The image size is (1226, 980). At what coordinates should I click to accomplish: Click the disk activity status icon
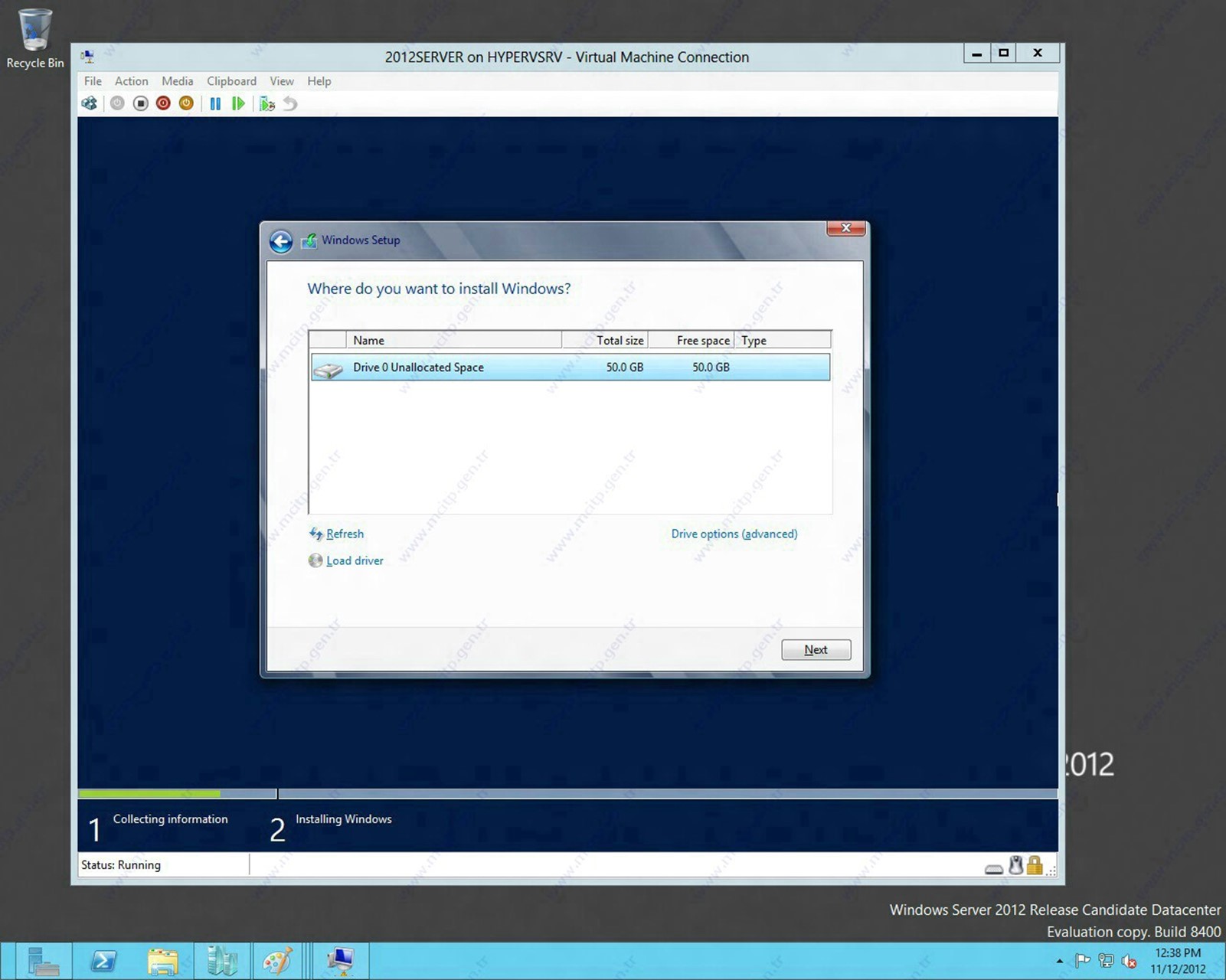point(994,868)
